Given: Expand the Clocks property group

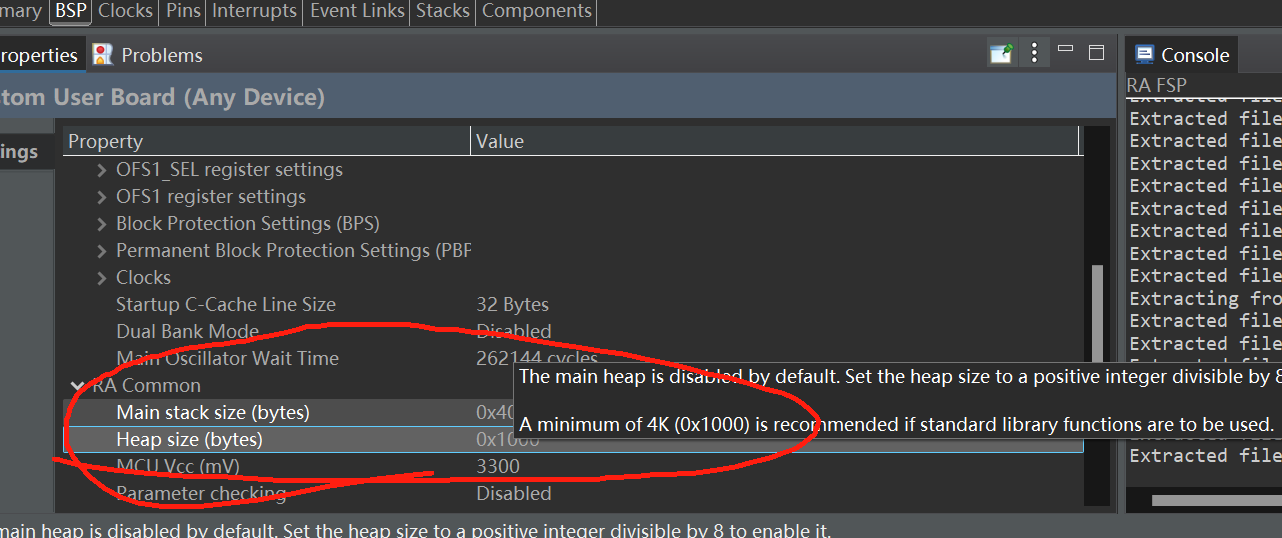Looking at the screenshot, I should tap(101, 278).
